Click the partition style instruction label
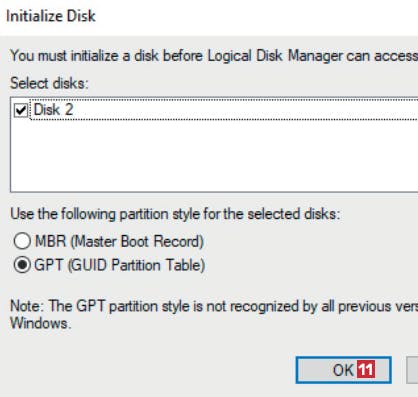The width and height of the screenshot is (418, 397). coord(175,214)
